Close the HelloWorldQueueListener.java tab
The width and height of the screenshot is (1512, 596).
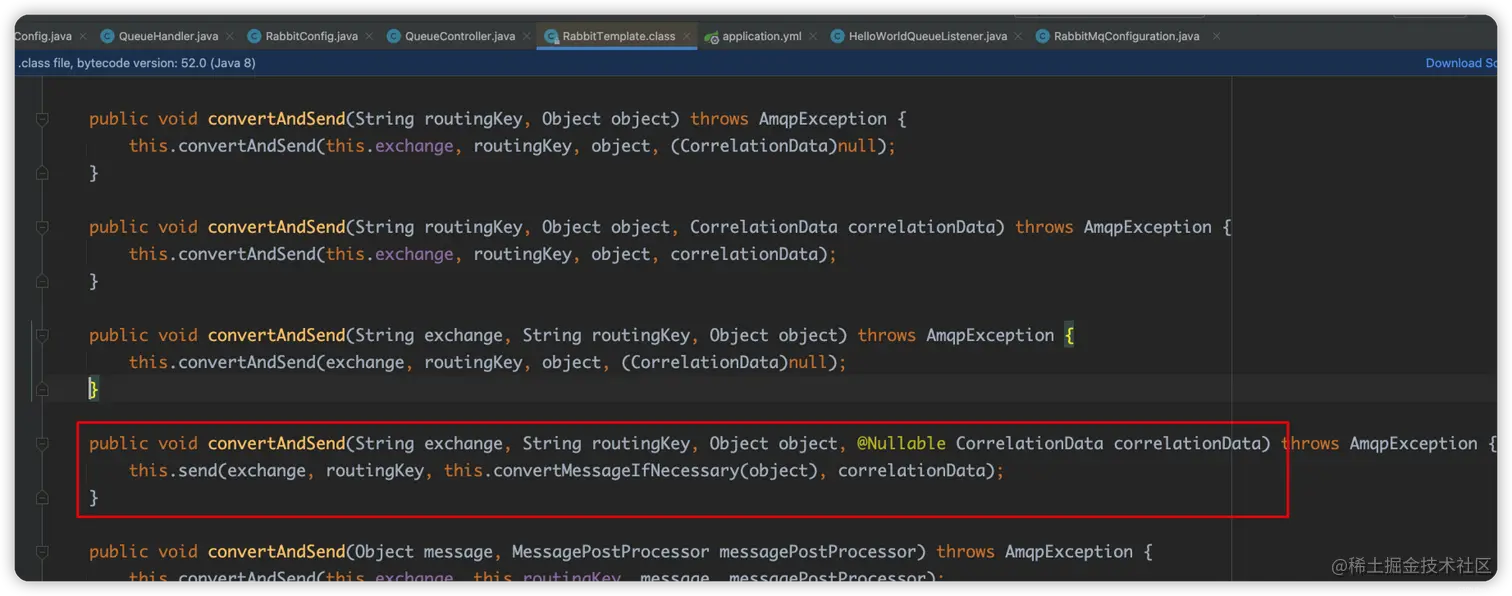click(x=1019, y=36)
